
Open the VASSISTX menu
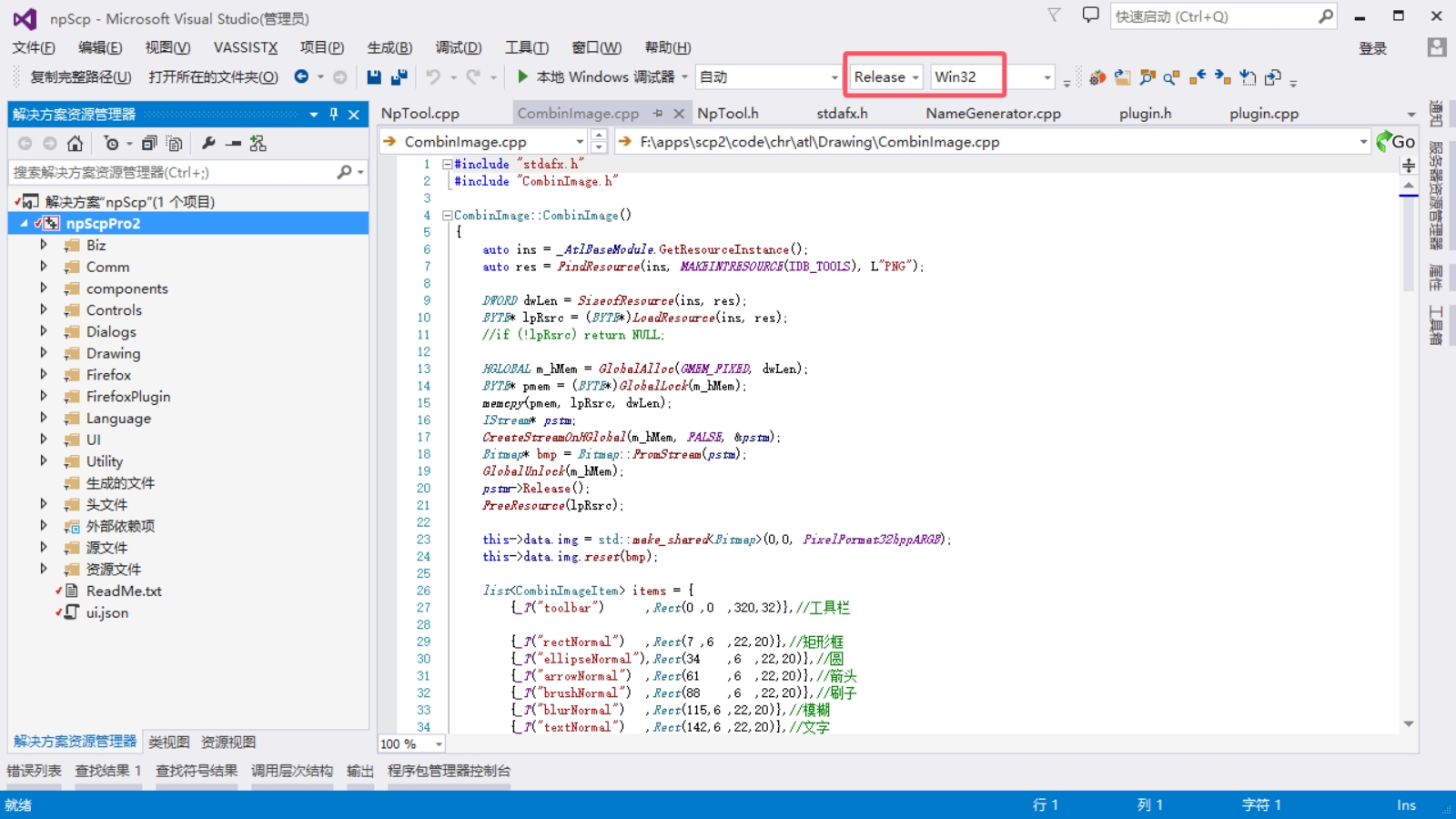coord(245,47)
